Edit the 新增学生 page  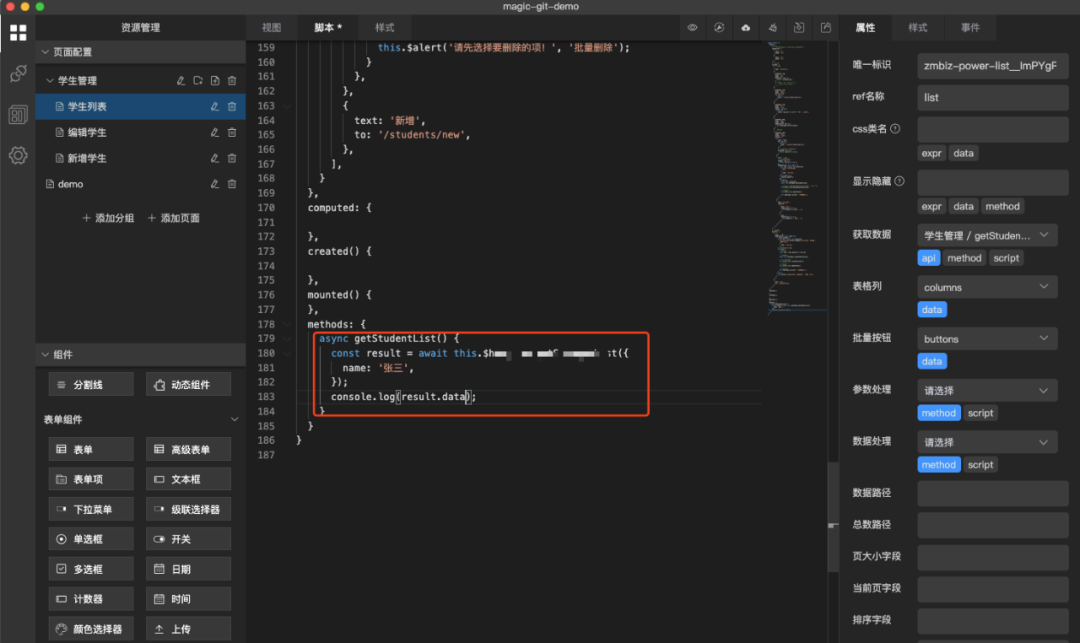click(214, 158)
